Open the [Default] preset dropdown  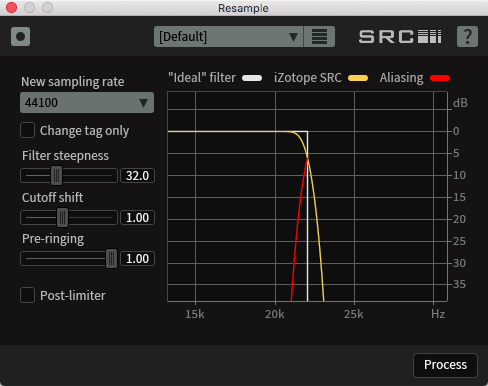point(229,36)
